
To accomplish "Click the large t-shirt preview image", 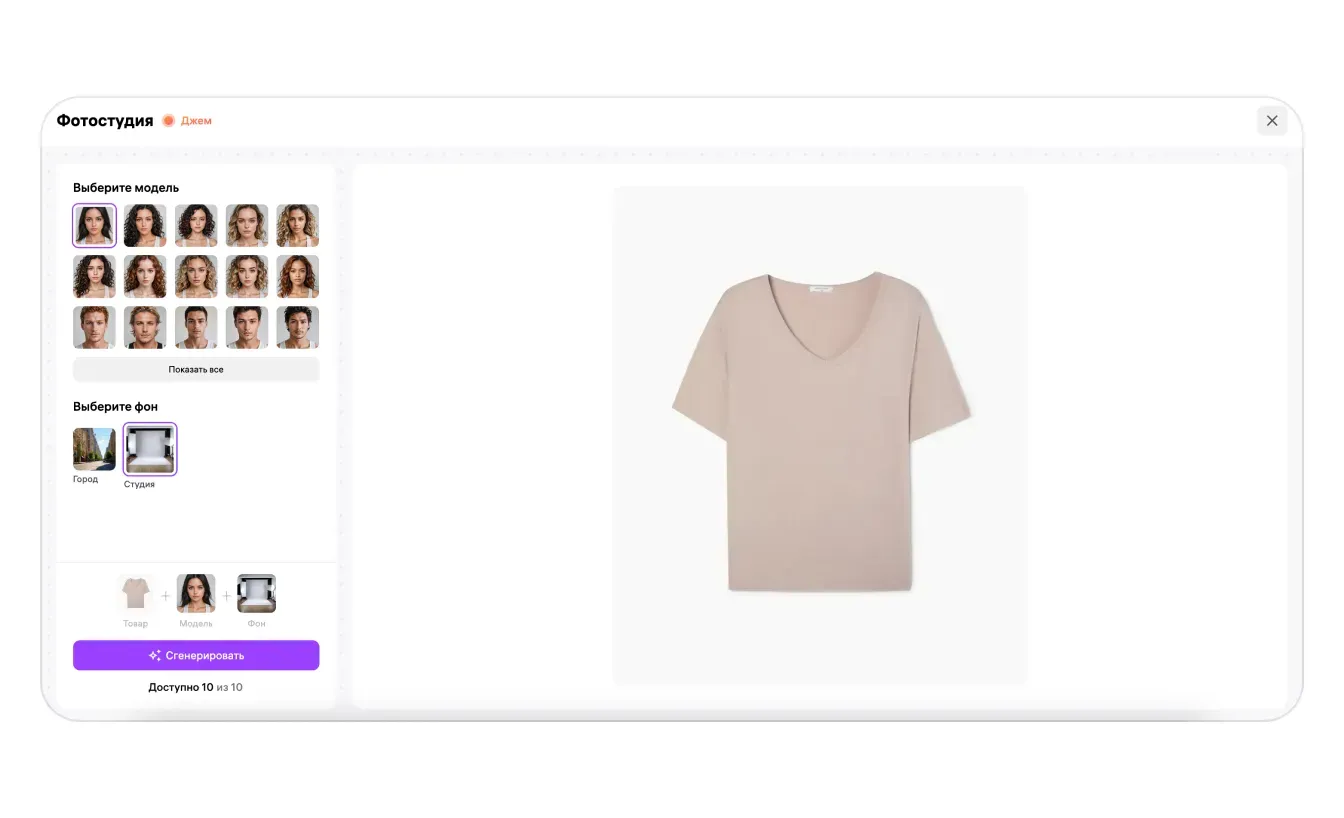I will click(x=820, y=435).
